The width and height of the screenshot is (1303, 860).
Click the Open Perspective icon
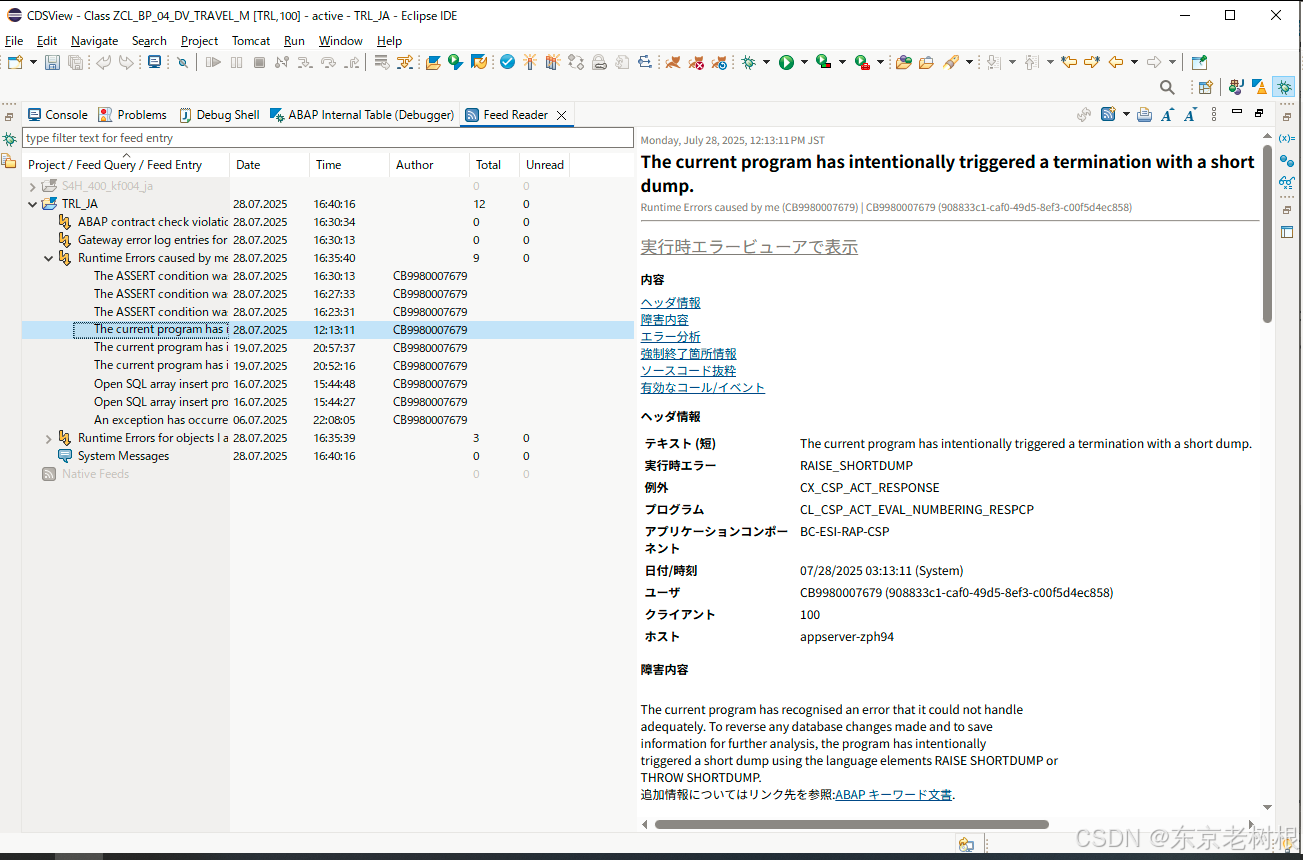pyautogui.click(x=1206, y=87)
